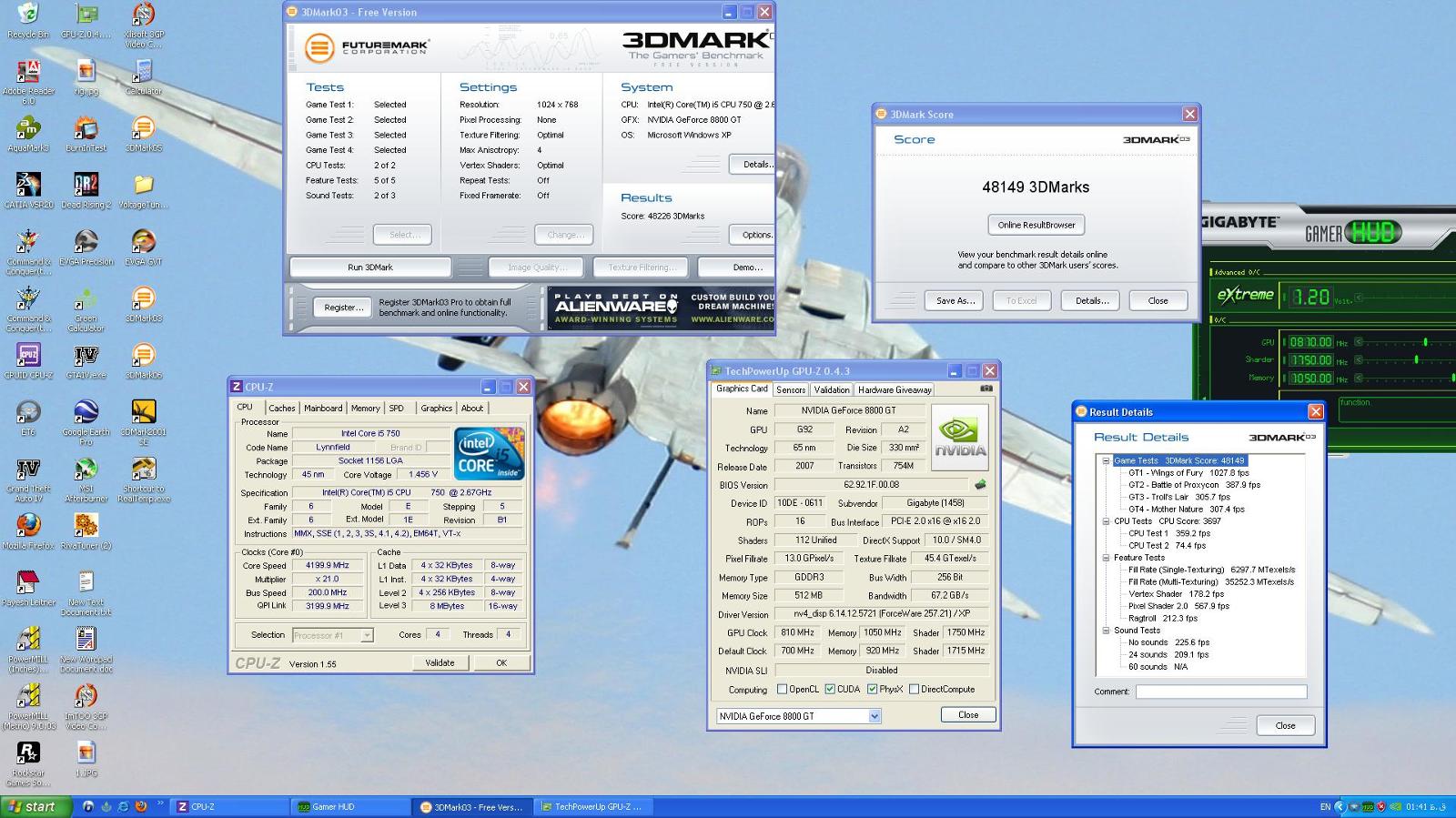Click BIOS version save chip icon in GPU-Z
The image size is (1456, 818).
pos(980,485)
